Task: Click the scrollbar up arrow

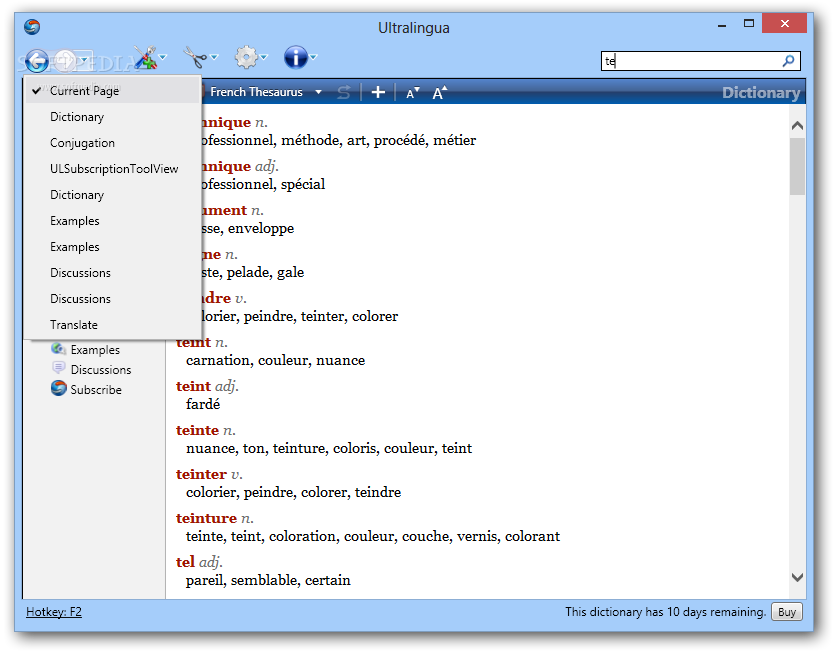Action: click(x=797, y=126)
